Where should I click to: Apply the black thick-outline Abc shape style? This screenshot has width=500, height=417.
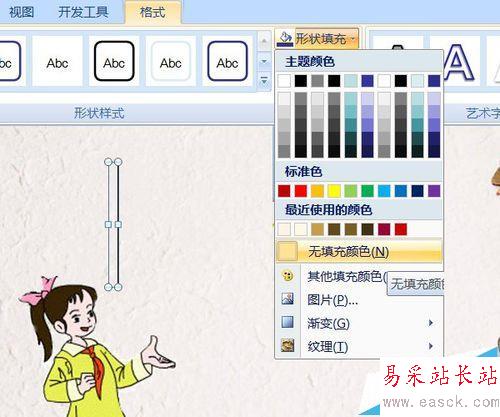(114, 61)
